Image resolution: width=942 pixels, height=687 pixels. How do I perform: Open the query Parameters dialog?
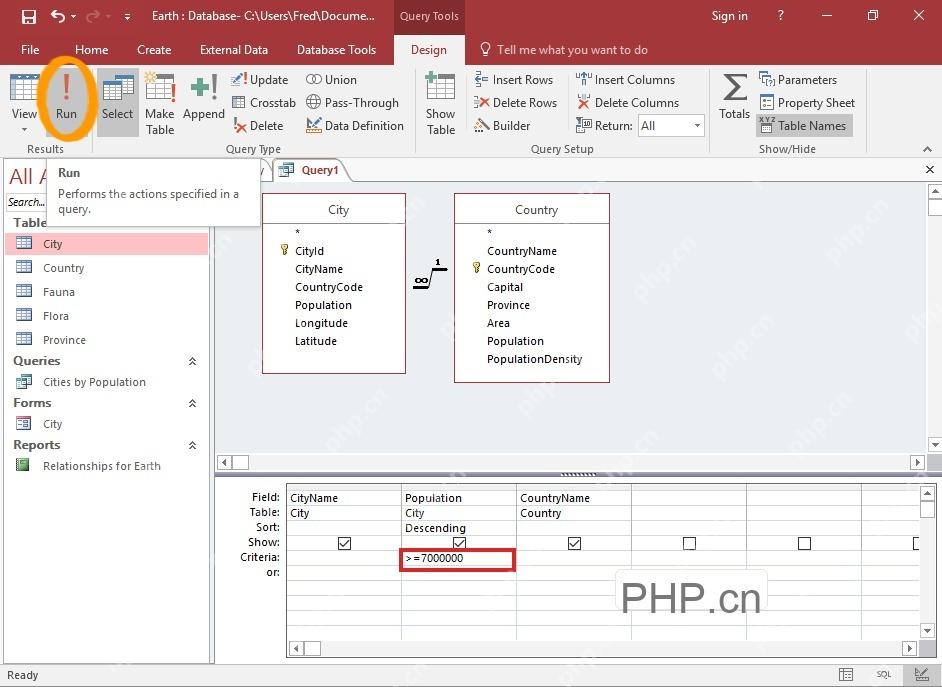[x=798, y=79]
